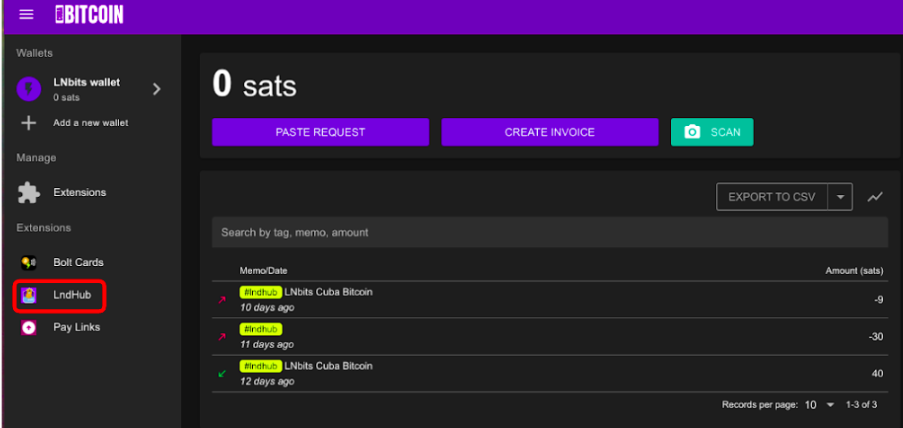
Task: Click the camera icon on Scan
Action: click(692, 132)
